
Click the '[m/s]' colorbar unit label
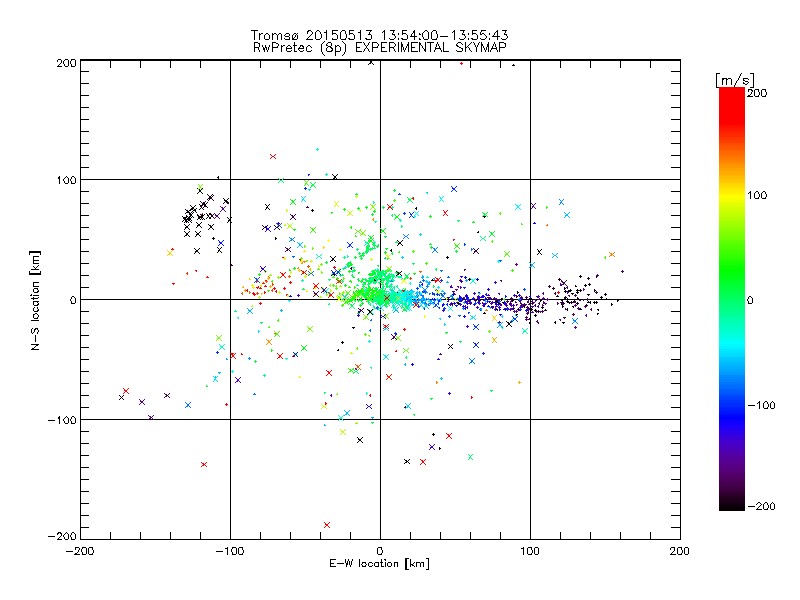[x=735, y=80]
